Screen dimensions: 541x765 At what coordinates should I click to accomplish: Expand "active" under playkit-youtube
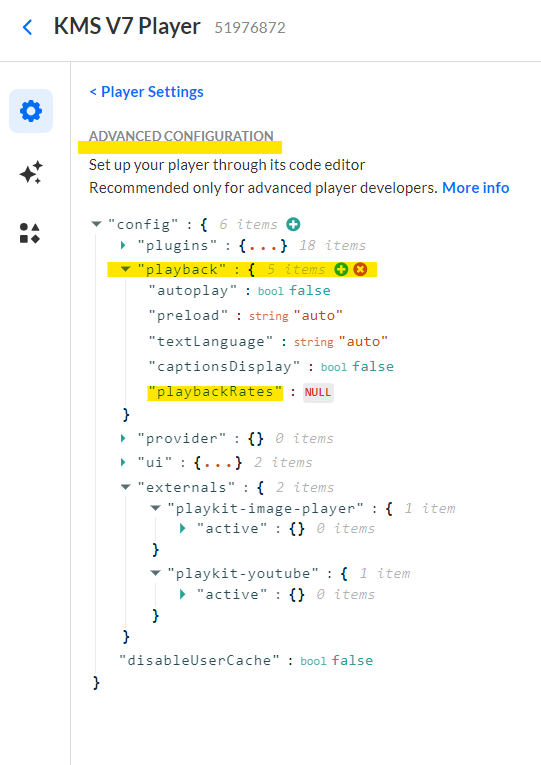[x=182, y=594]
